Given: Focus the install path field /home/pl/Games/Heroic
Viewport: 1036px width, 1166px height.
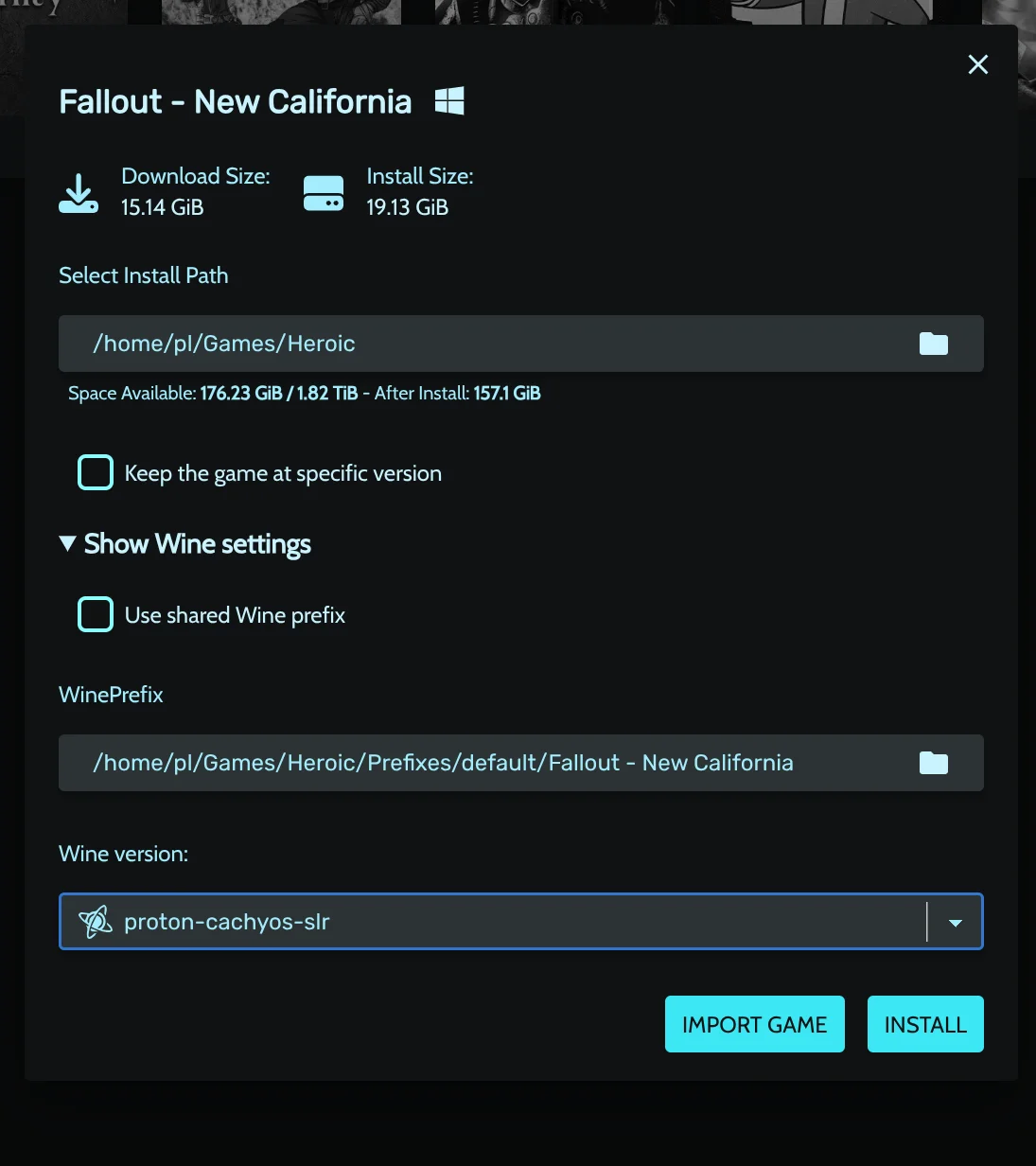Looking at the screenshot, I should click(521, 344).
